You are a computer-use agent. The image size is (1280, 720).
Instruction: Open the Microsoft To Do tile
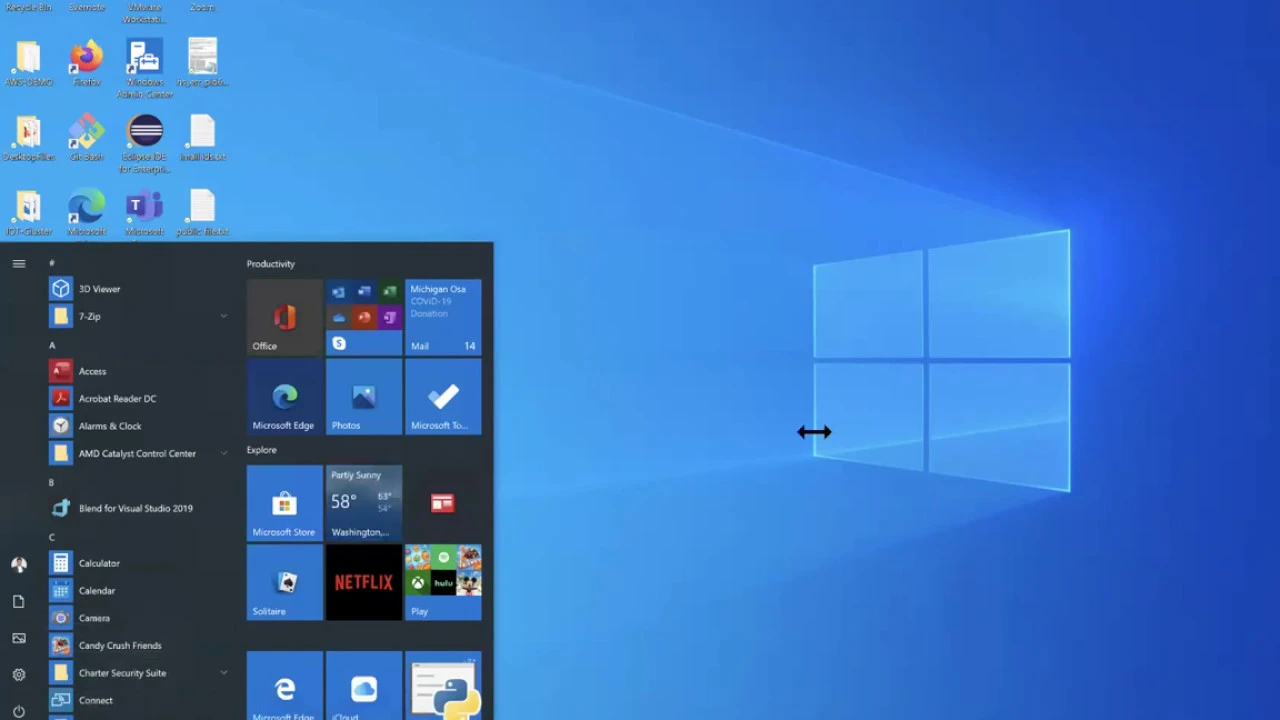point(443,397)
